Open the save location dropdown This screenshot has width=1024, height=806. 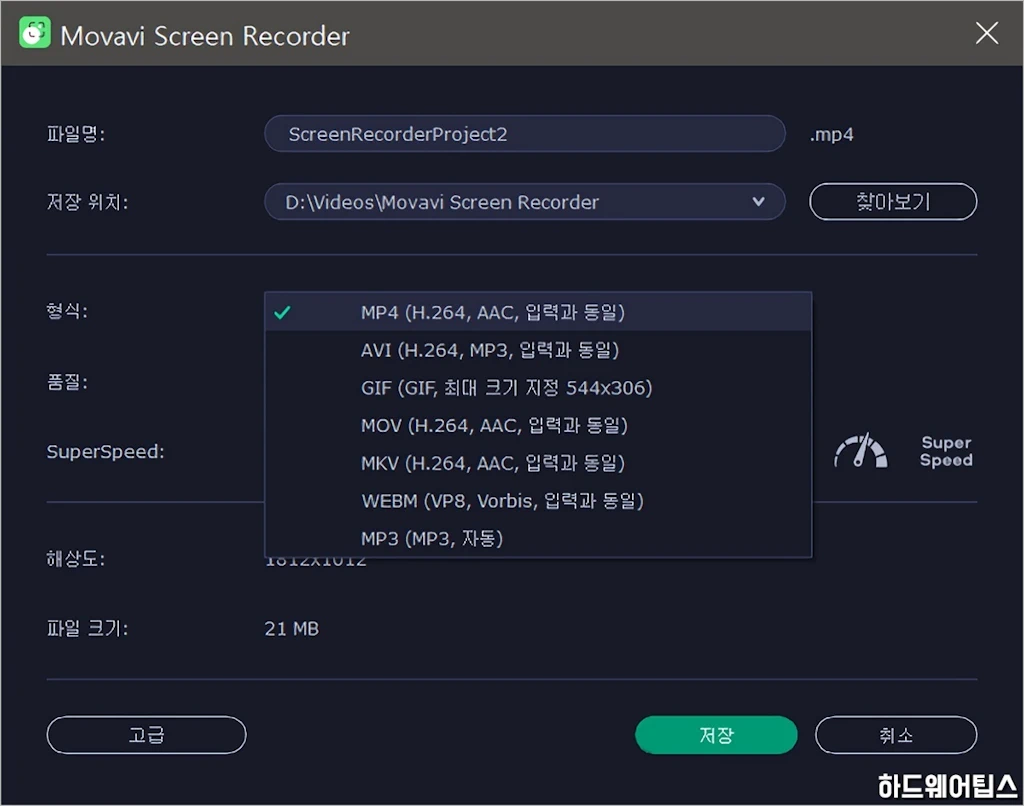pos(524,202)
